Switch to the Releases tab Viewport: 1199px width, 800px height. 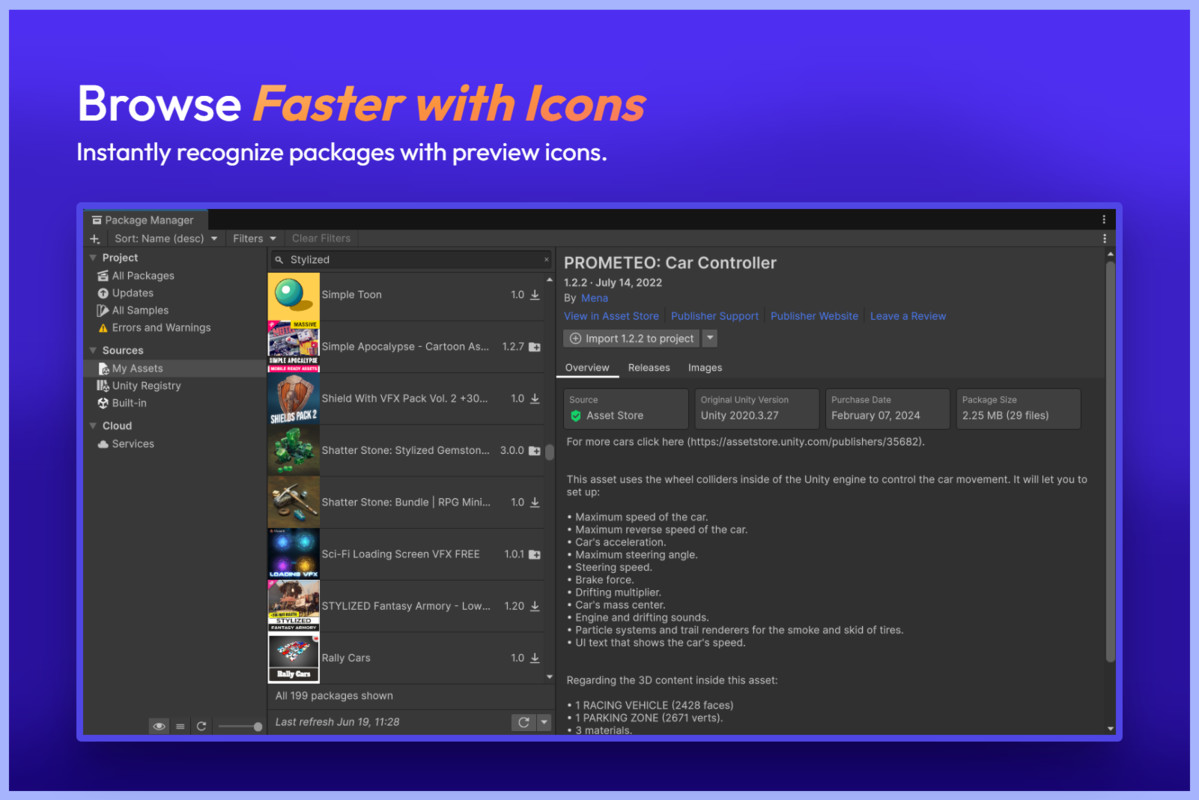pos(648,368)
